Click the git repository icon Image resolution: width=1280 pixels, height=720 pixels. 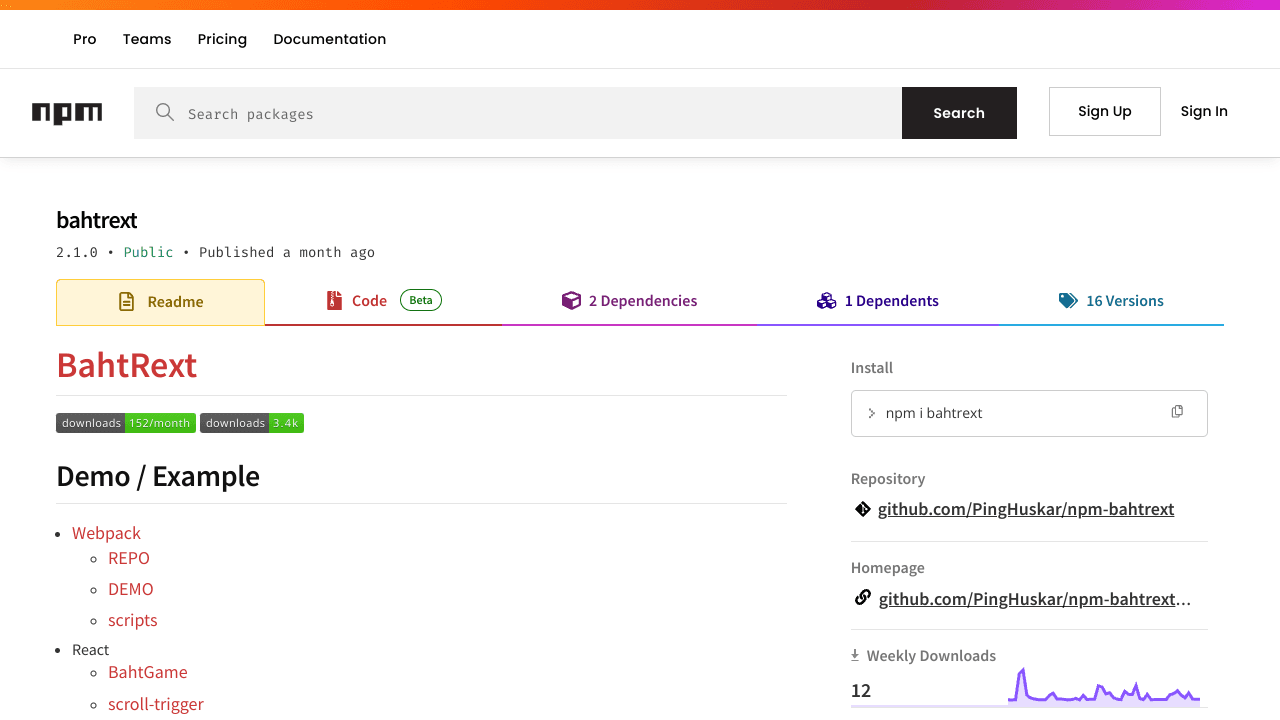(862, 509)
